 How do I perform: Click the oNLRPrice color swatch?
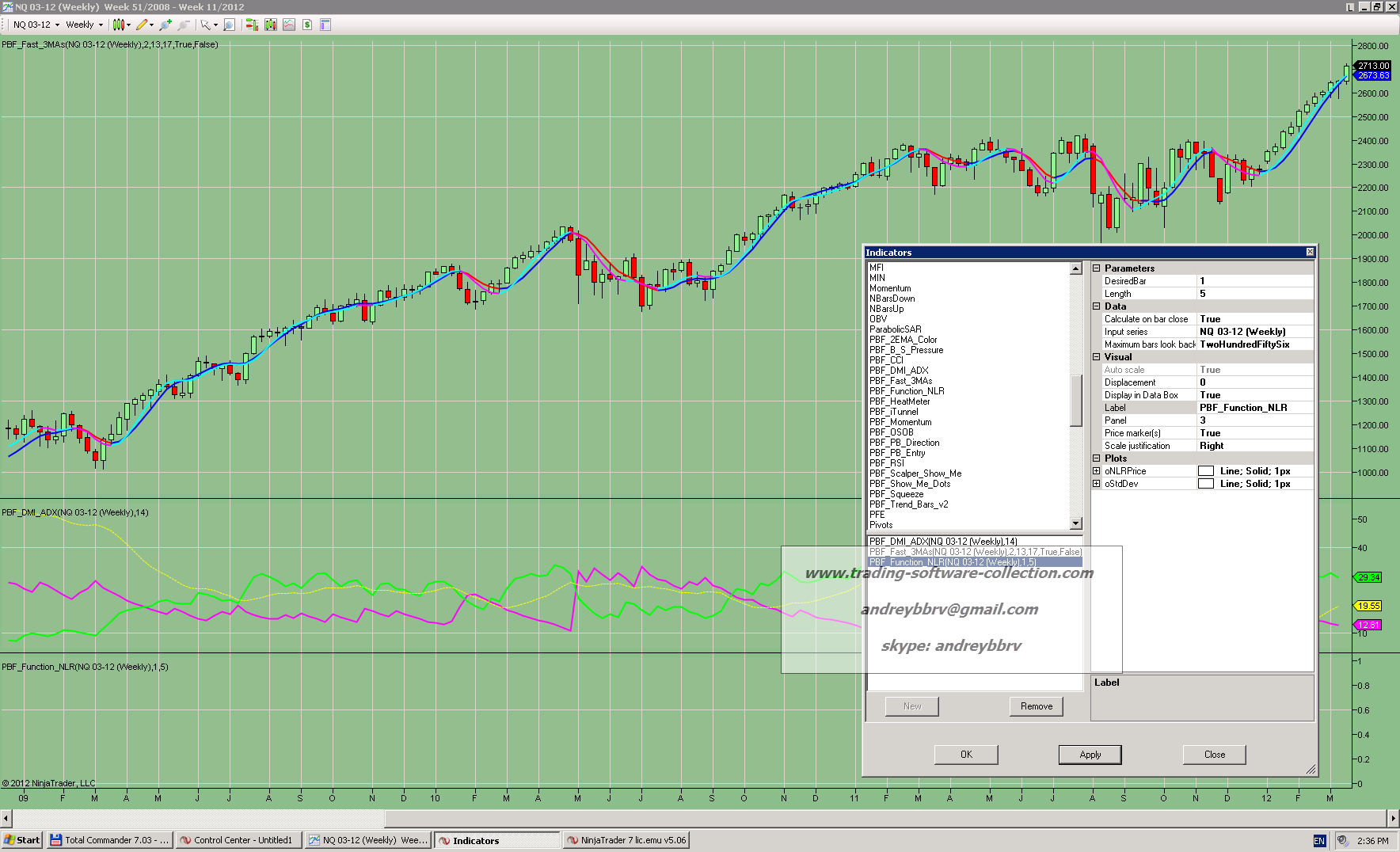pyautogui.click(x=1205, y=471)
